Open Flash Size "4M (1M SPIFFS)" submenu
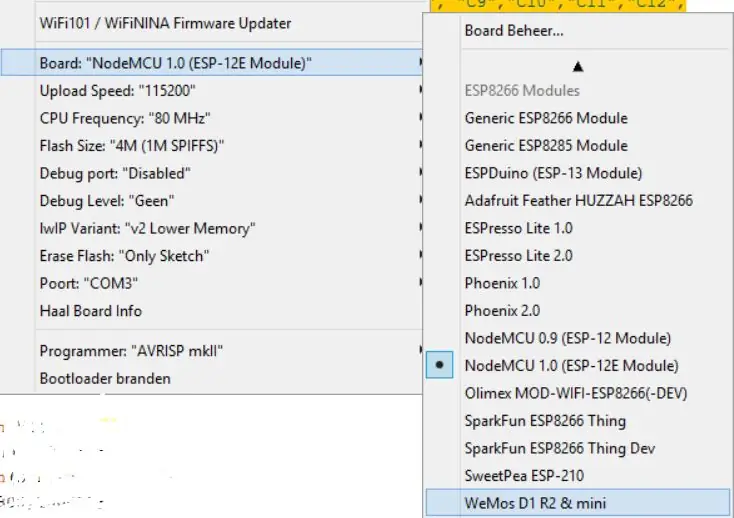 (x=212, y=146)
